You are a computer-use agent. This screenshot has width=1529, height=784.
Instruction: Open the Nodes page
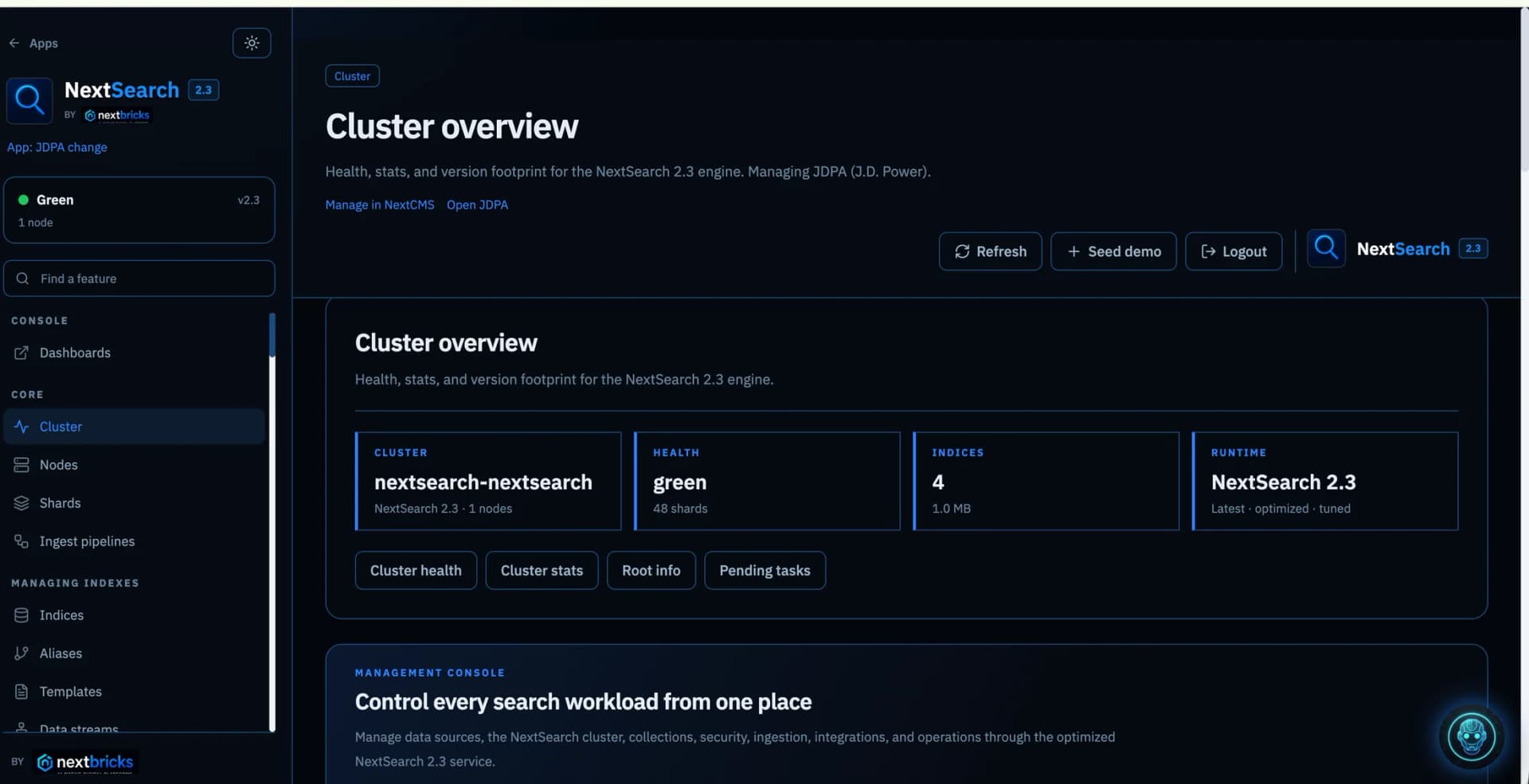click(x=134, y=465)
